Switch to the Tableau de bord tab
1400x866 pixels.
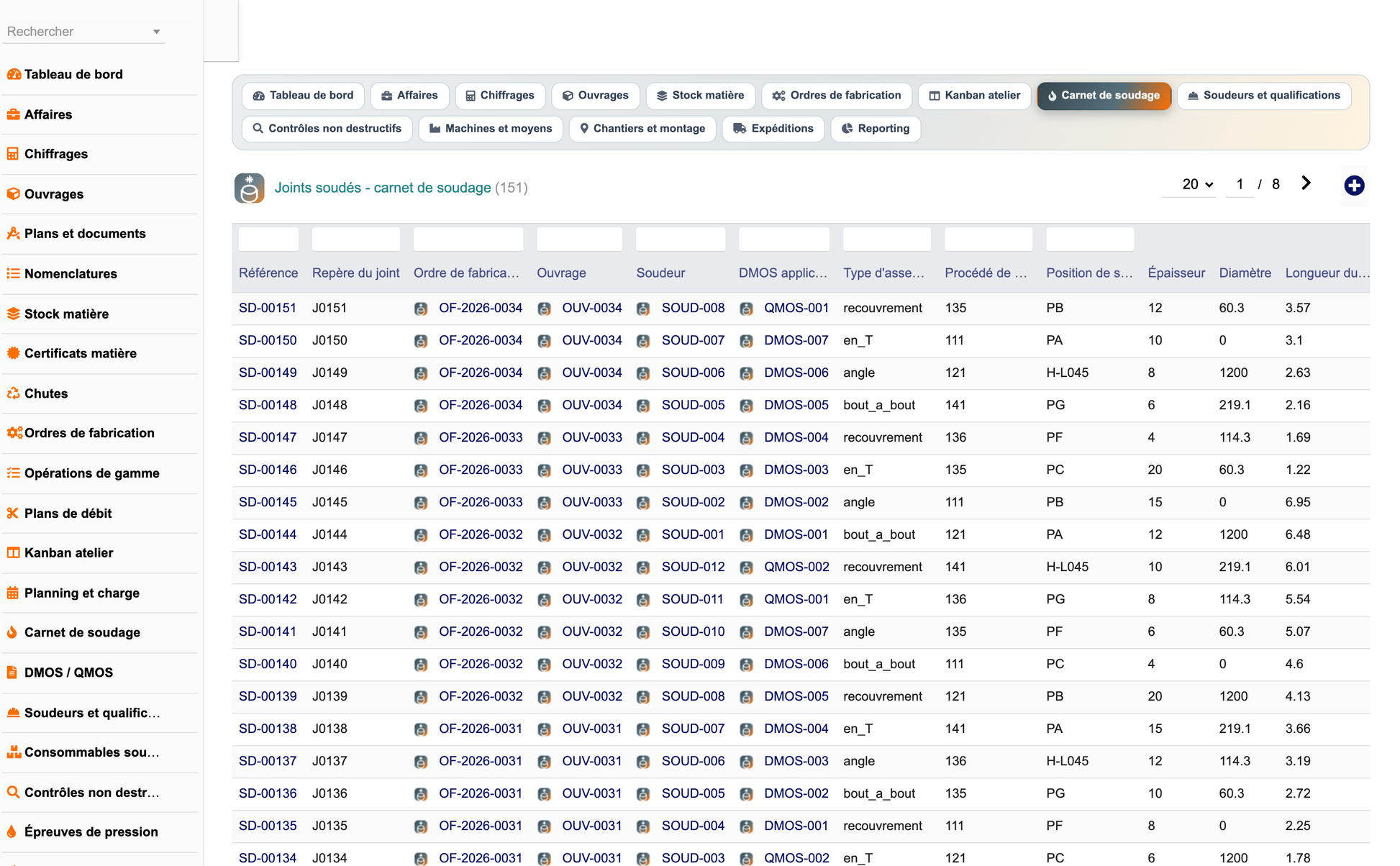coord(303,96)
